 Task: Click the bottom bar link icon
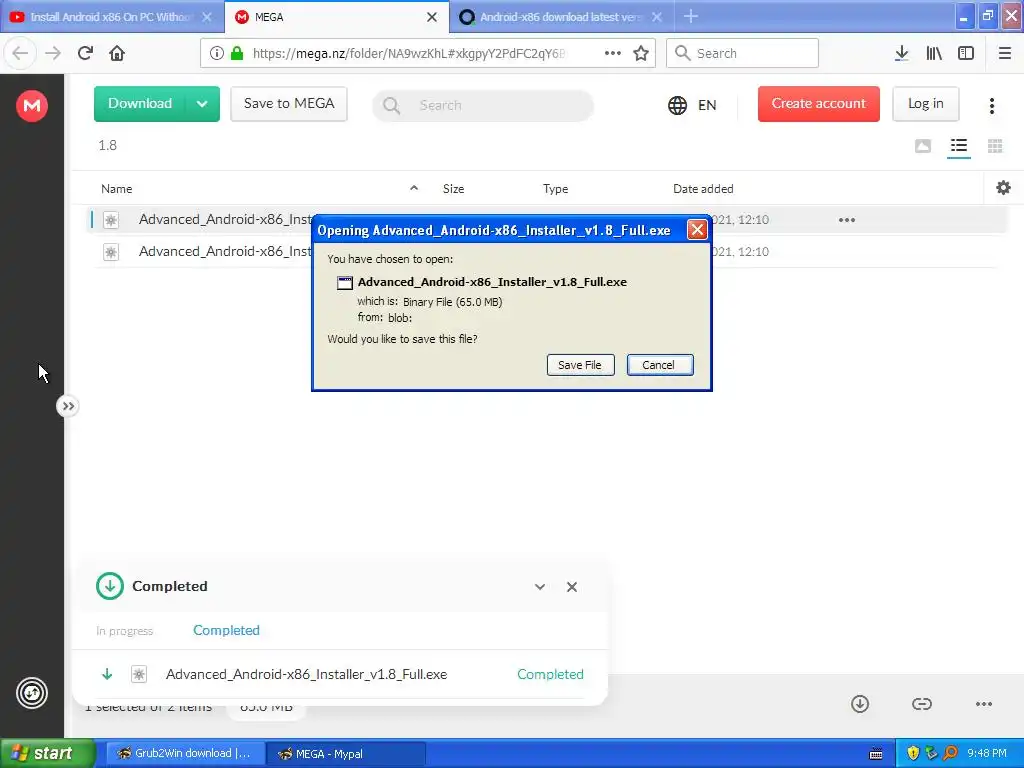pos(921,703)
